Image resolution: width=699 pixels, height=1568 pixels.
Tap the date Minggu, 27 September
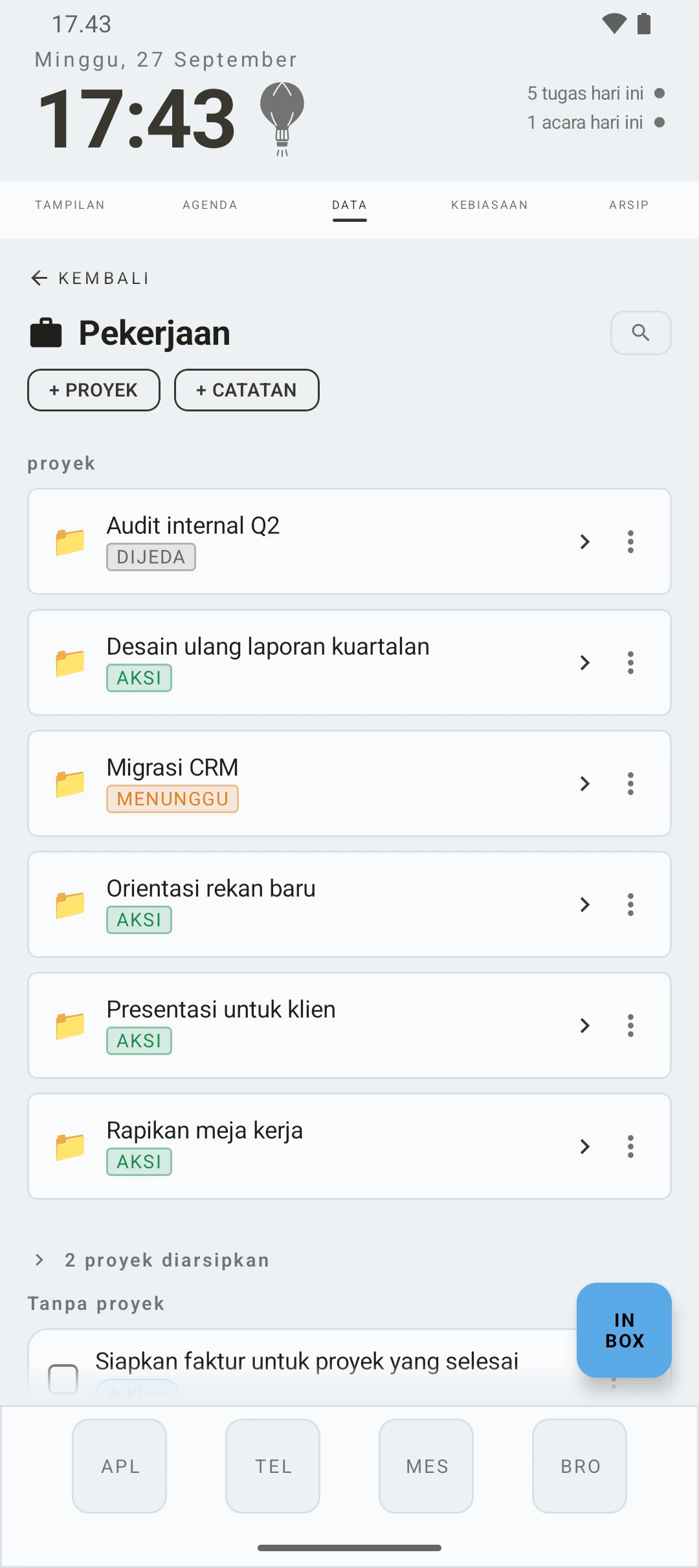[166, 60]
